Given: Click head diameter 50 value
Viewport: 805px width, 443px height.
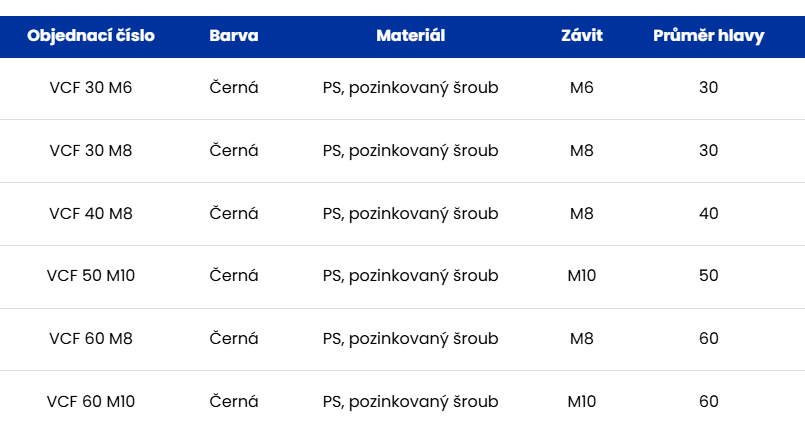Looking at the screenshot, I should click(709, 276).
